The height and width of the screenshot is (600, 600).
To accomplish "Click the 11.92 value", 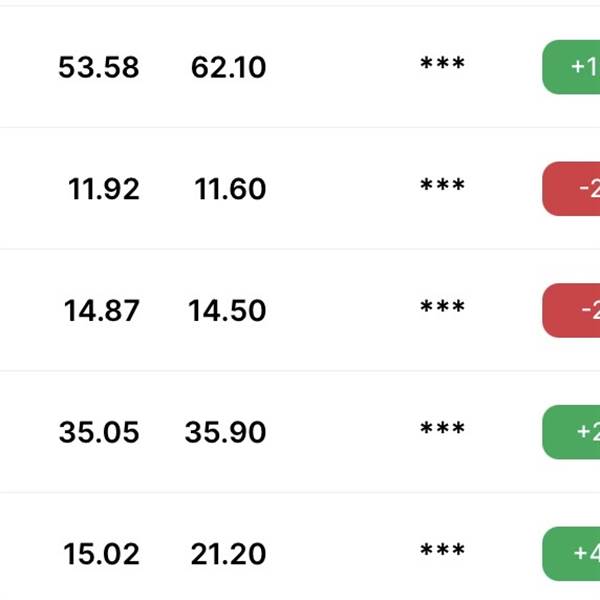I will click(104, 189).
